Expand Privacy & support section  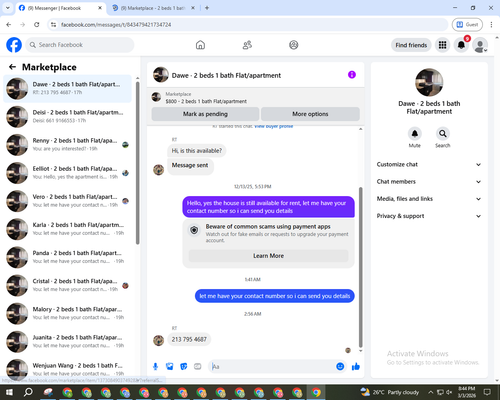[x=429, y=216]
